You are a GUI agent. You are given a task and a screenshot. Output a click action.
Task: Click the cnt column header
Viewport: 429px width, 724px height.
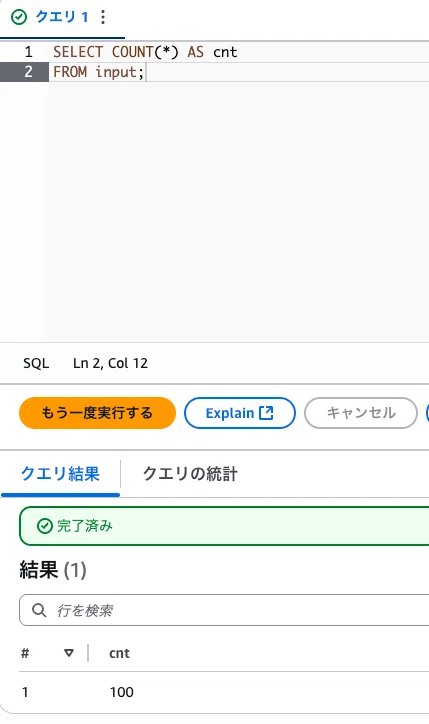[x=119, y=653]
